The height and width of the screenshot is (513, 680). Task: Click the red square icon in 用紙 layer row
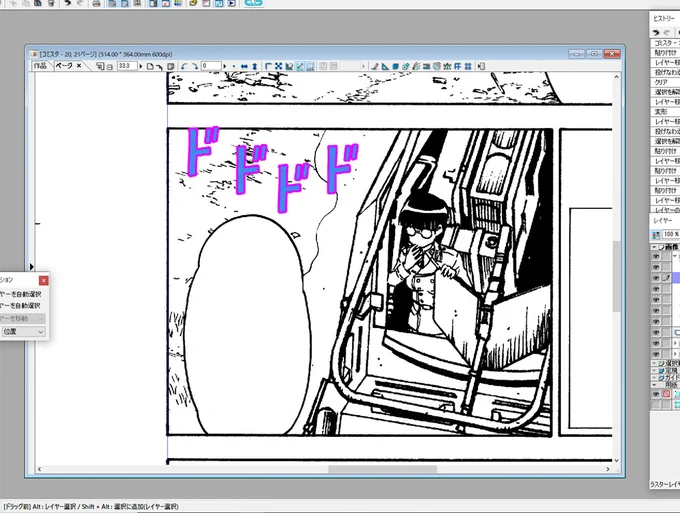click(667, 394)
